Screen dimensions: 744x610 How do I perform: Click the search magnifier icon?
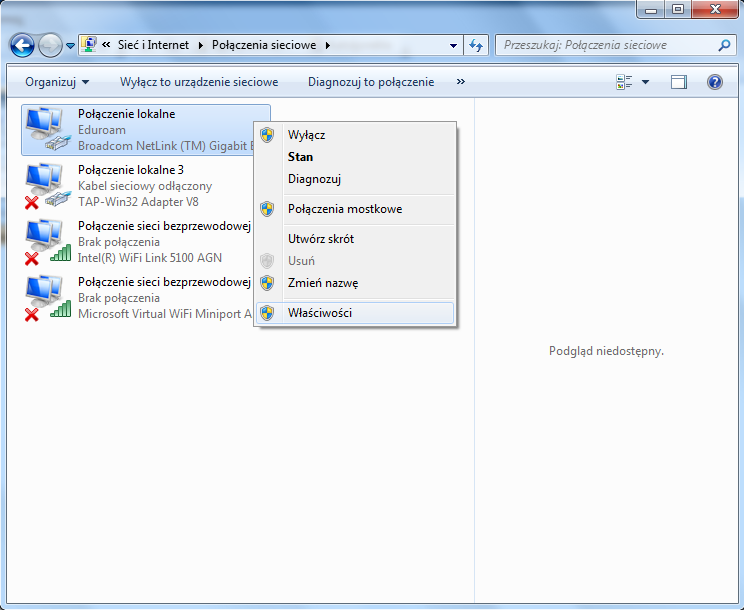tap(725, 45)
